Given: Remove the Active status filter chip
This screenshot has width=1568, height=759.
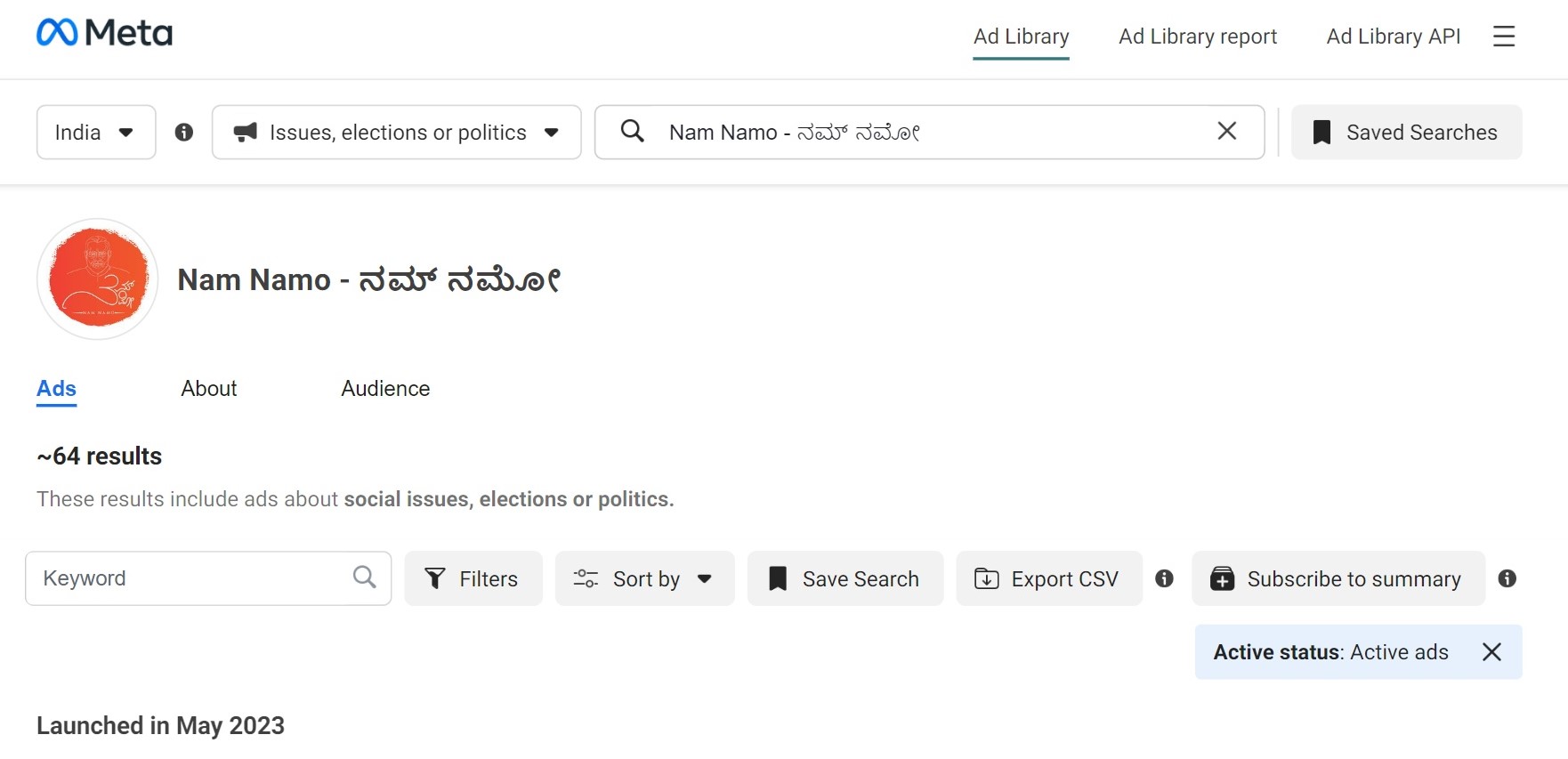Looking at the screenshot, I should pos(1492,652).
